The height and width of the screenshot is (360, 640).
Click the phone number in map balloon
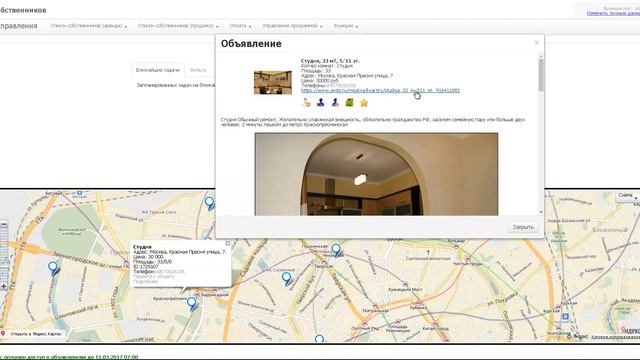pyautogui.click(x=169, y=271)
